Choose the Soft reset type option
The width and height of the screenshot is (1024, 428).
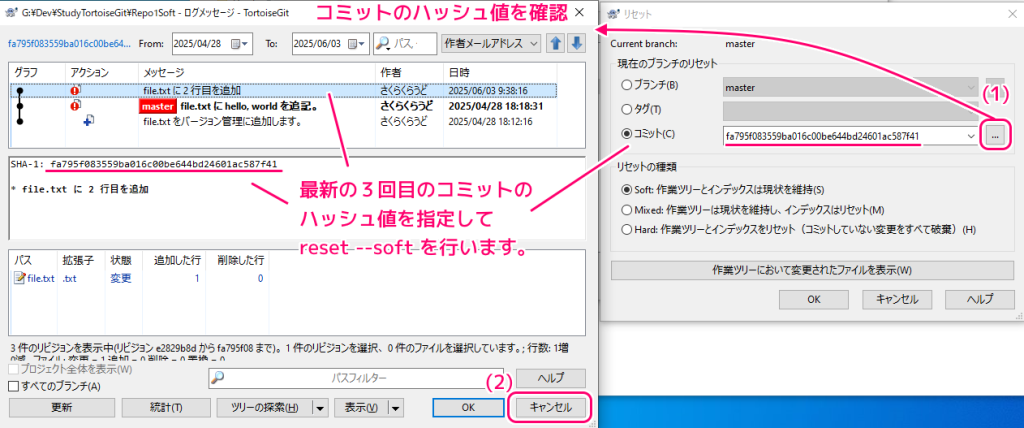(x=627, y=189)
